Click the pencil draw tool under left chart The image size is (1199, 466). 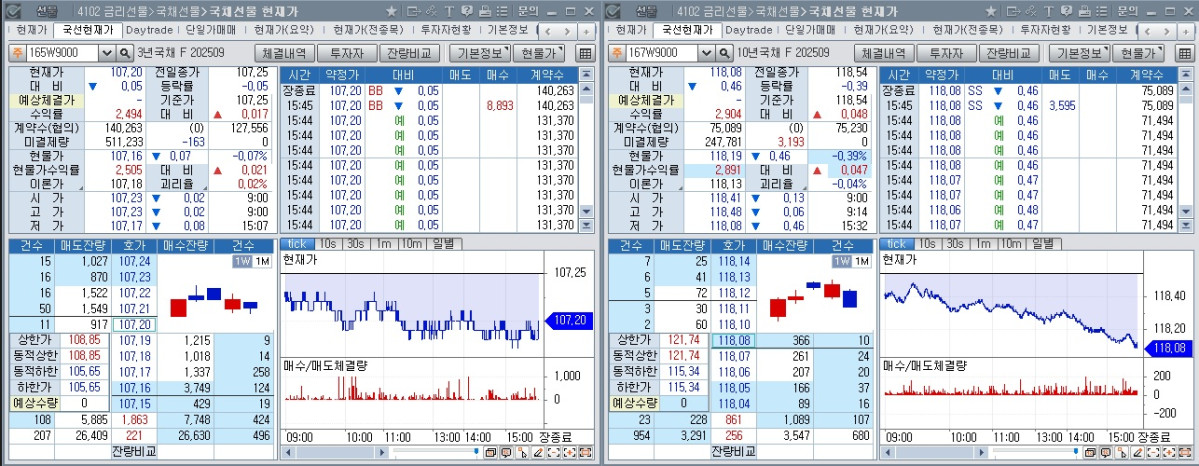click(x=538, y=453)
